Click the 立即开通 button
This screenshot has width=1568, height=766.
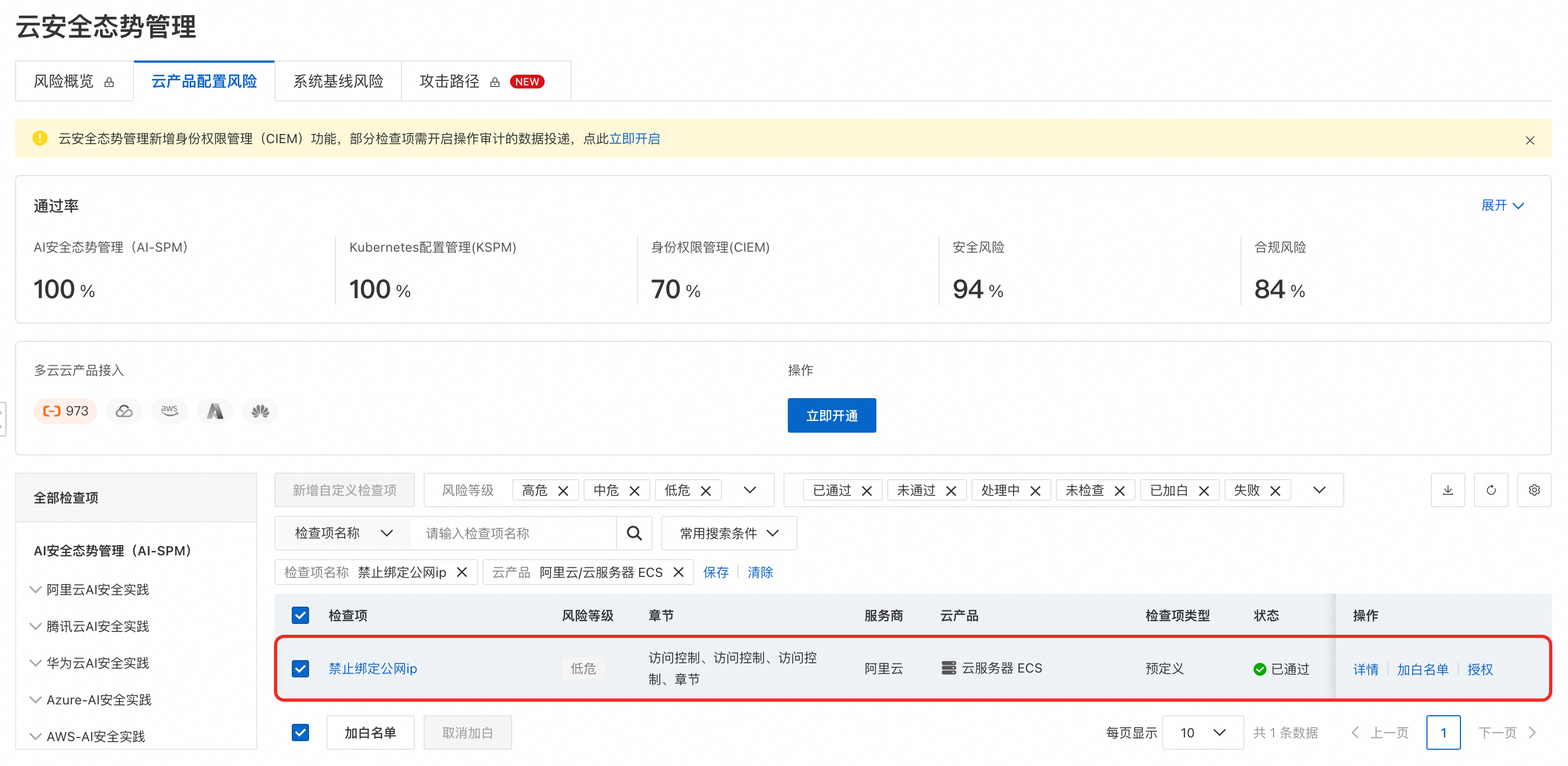coord(831,415)
